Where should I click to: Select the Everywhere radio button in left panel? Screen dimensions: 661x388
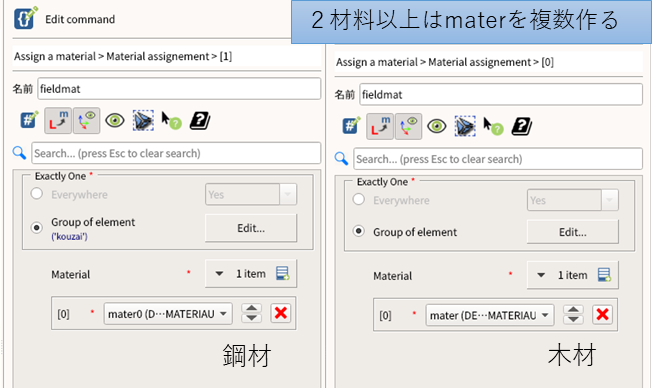37,194
